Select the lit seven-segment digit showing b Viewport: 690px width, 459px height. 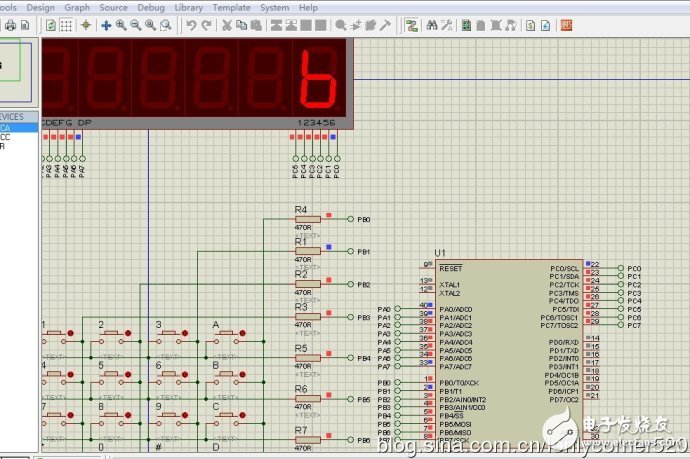318,78
